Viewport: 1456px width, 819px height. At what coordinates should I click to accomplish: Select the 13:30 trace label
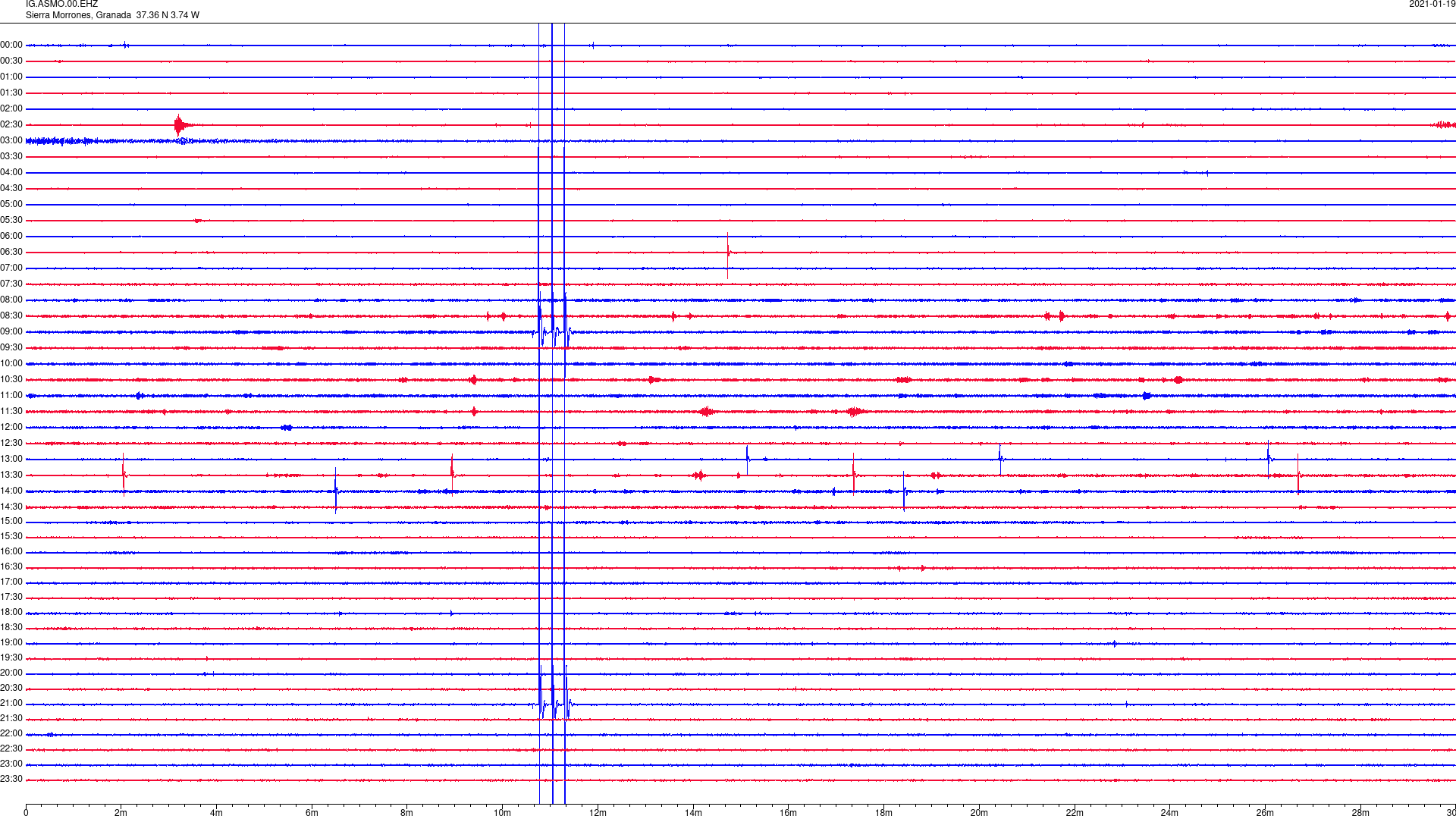pos(11,475)
